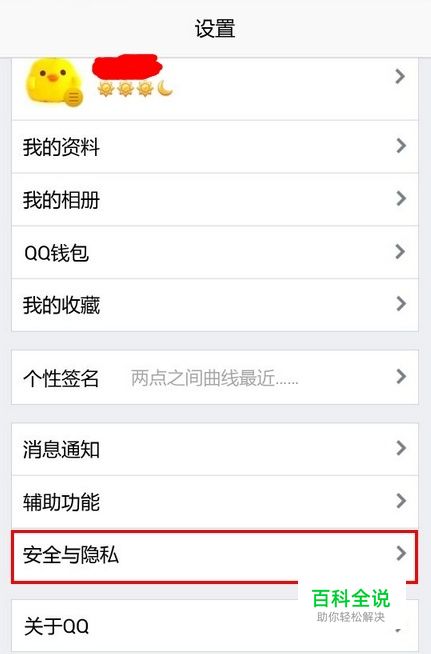
Task: Click the sun and moon level icons
Action: click(x=135, y=89)
